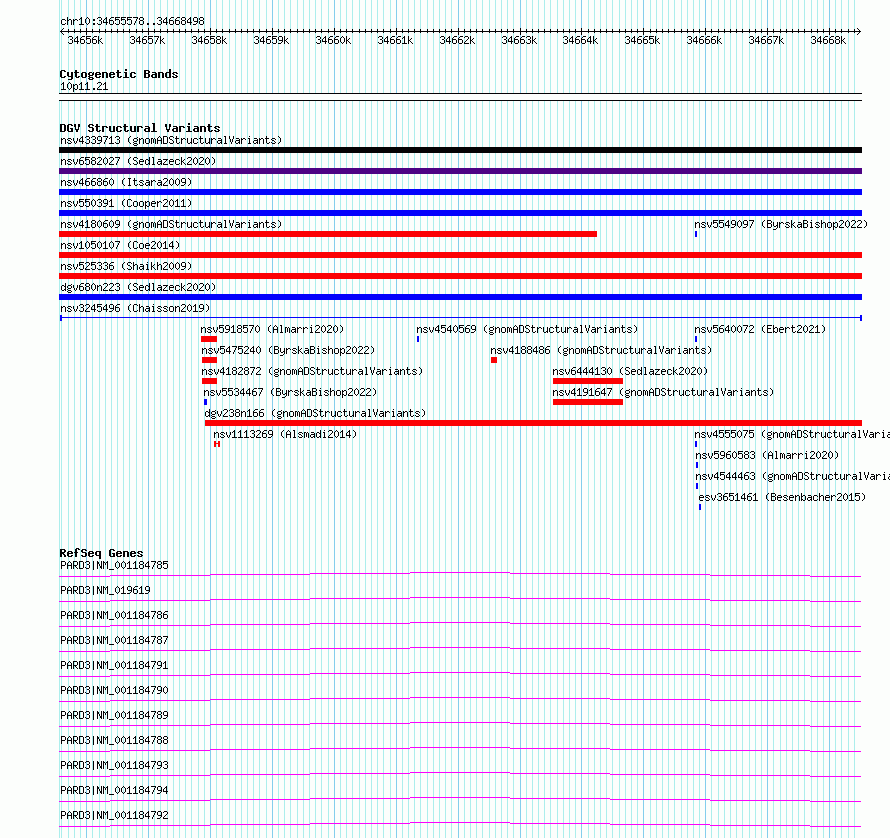Click the blue nsv550391 variant bar
This screenshot has width=890, height=838.
(x=460, y=213)
